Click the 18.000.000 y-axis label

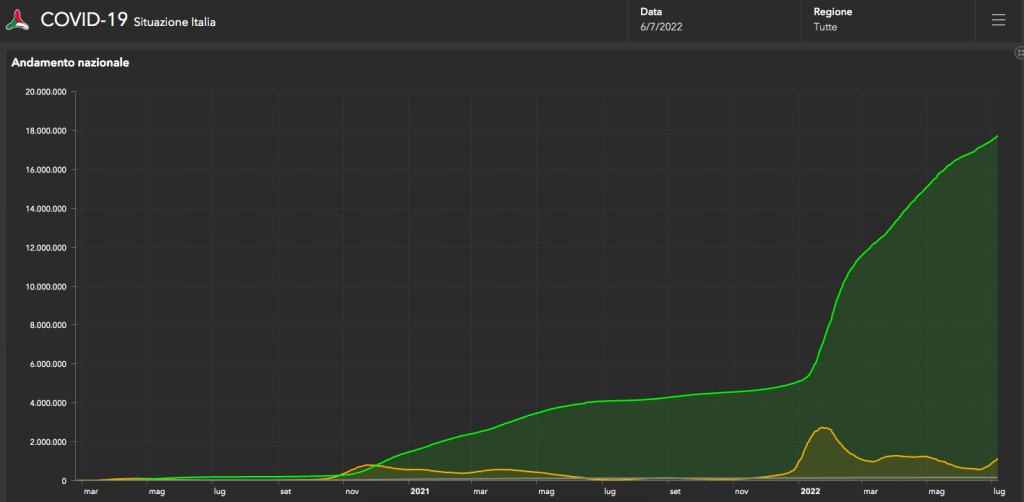pos(43,131)
